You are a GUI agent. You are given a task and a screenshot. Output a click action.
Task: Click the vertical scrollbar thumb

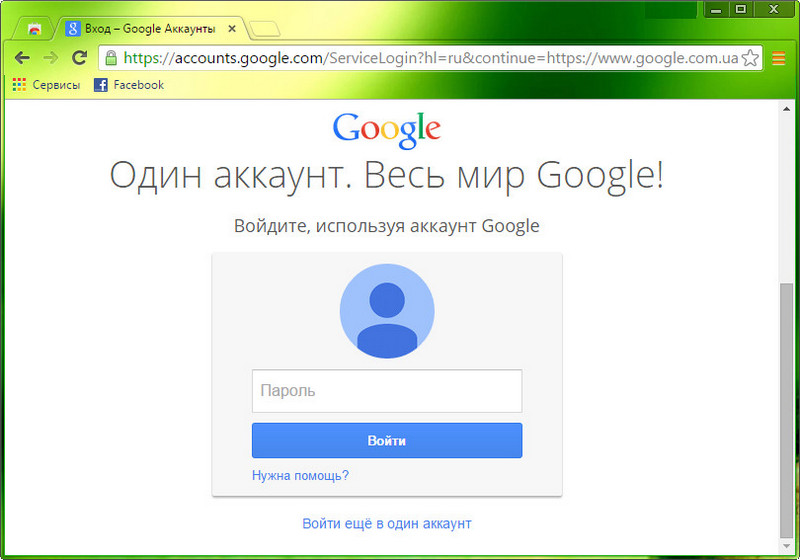coord(786,410)
